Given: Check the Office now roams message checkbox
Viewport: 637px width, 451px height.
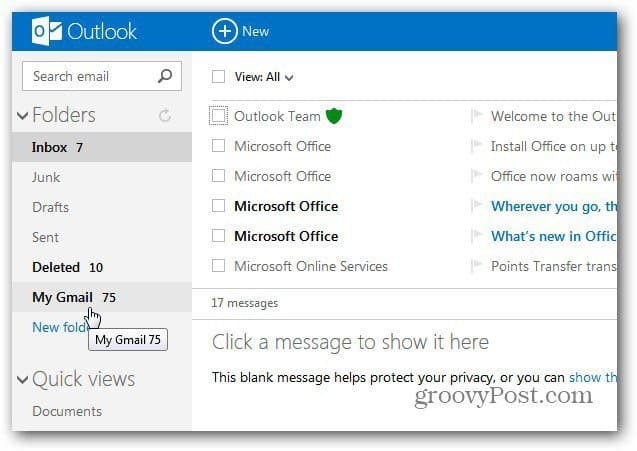Looking at the screenshot, I should [x=218, y=176].
